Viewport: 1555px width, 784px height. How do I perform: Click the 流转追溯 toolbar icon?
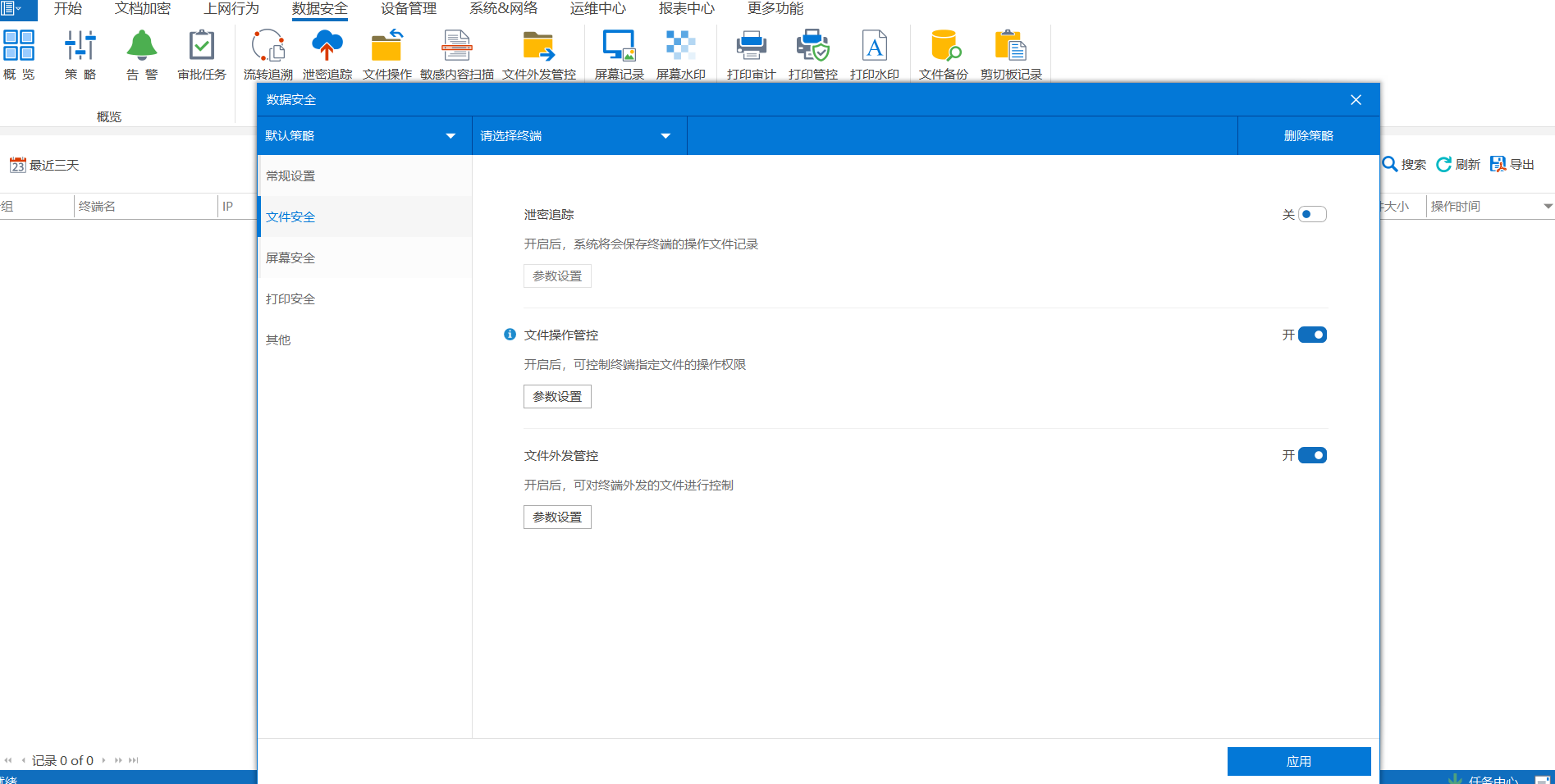click(268, 47)
